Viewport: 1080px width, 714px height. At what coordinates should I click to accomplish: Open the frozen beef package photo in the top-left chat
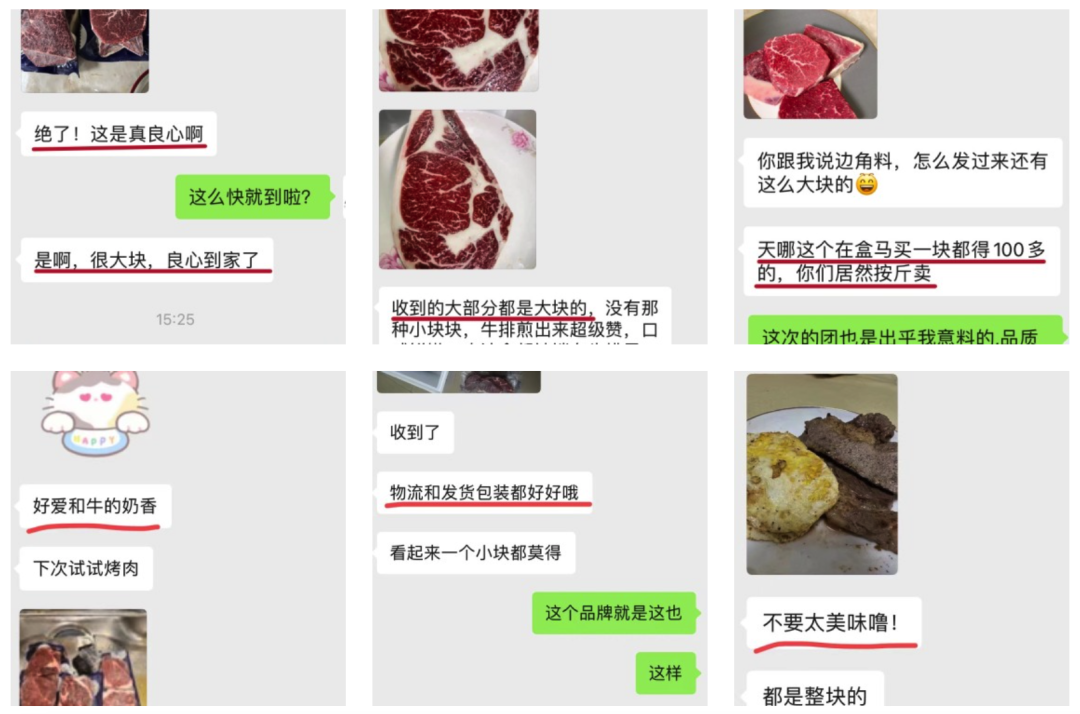pos(85,51)
